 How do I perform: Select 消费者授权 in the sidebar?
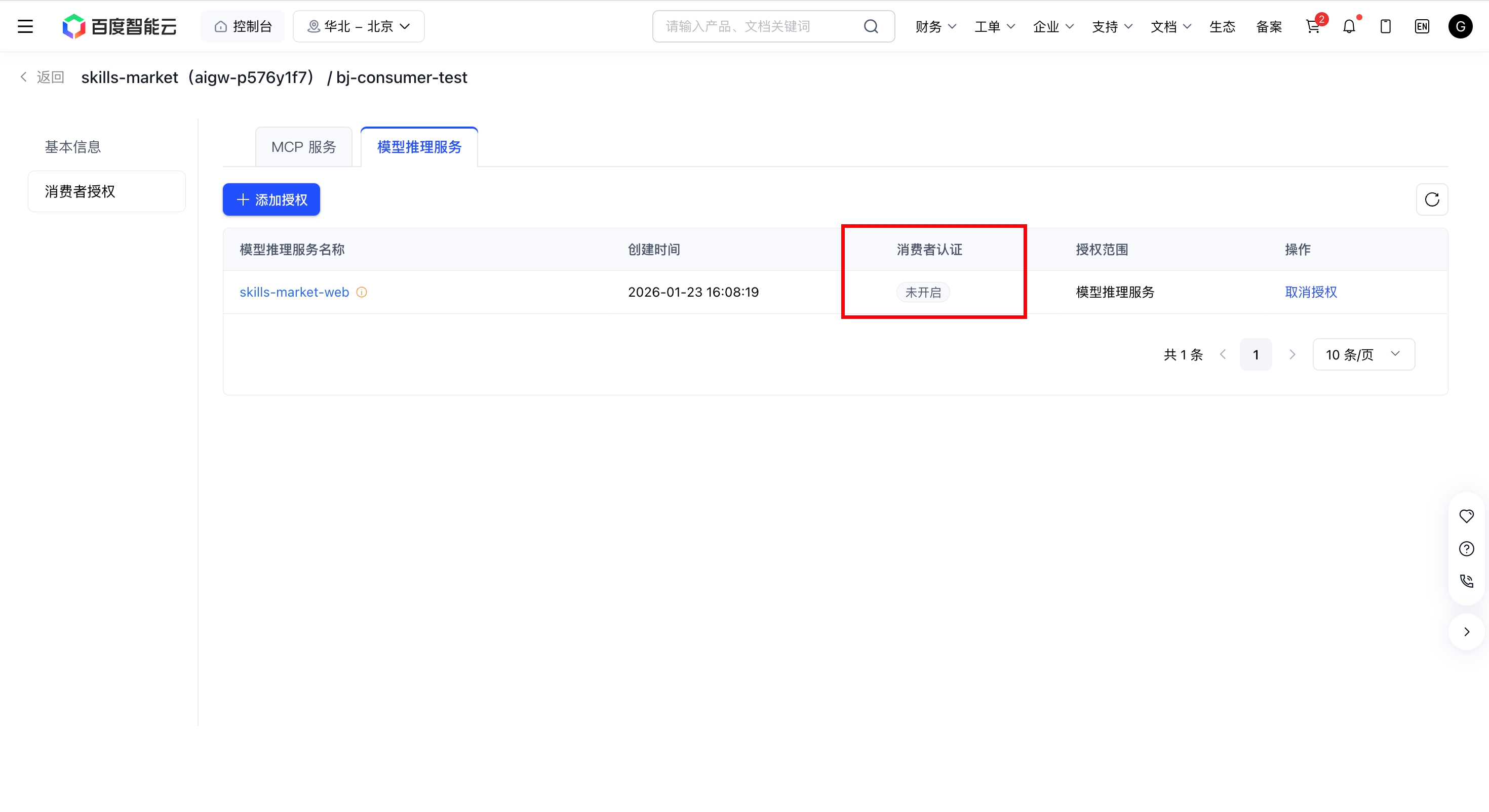(x=107, y=191)
